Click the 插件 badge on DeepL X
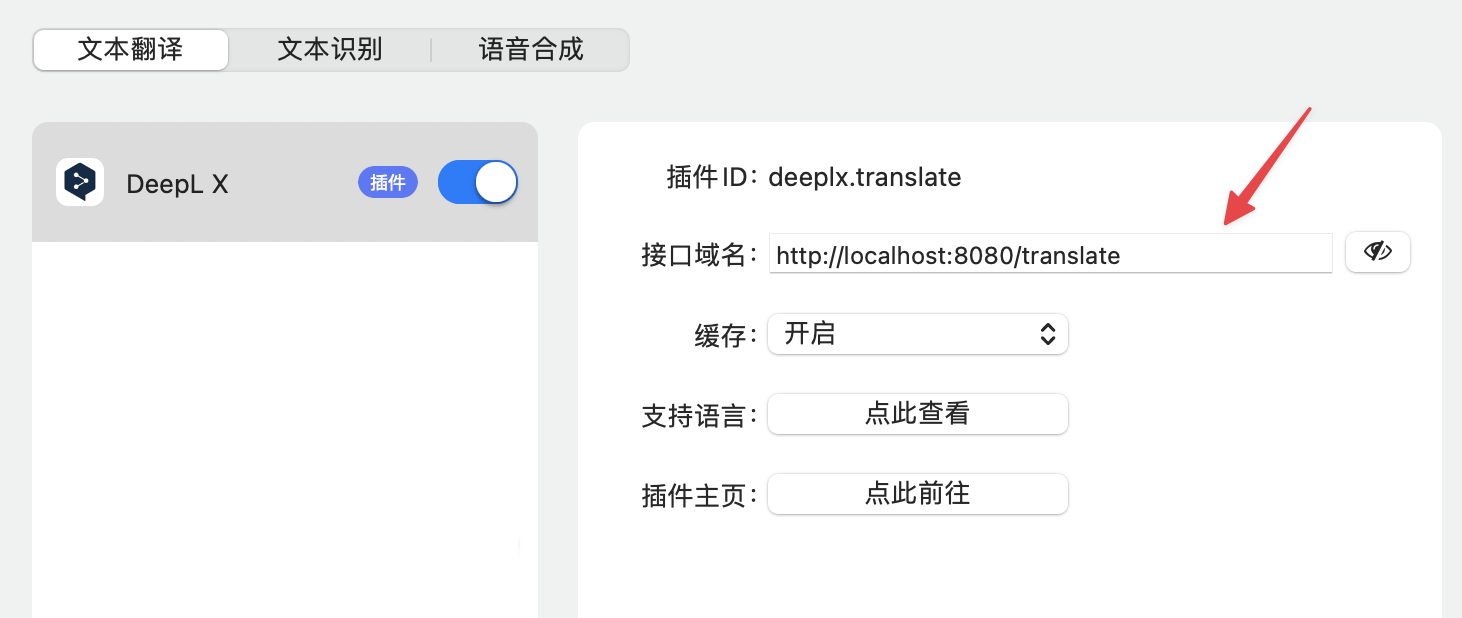 [x=388, y=182]
